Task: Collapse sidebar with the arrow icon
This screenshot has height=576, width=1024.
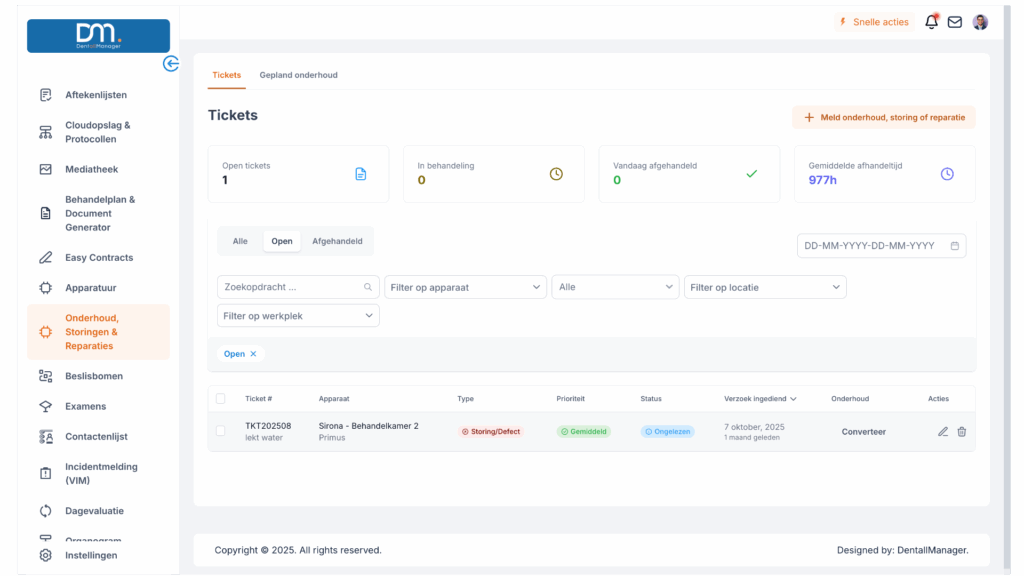Action: (171, 64)
